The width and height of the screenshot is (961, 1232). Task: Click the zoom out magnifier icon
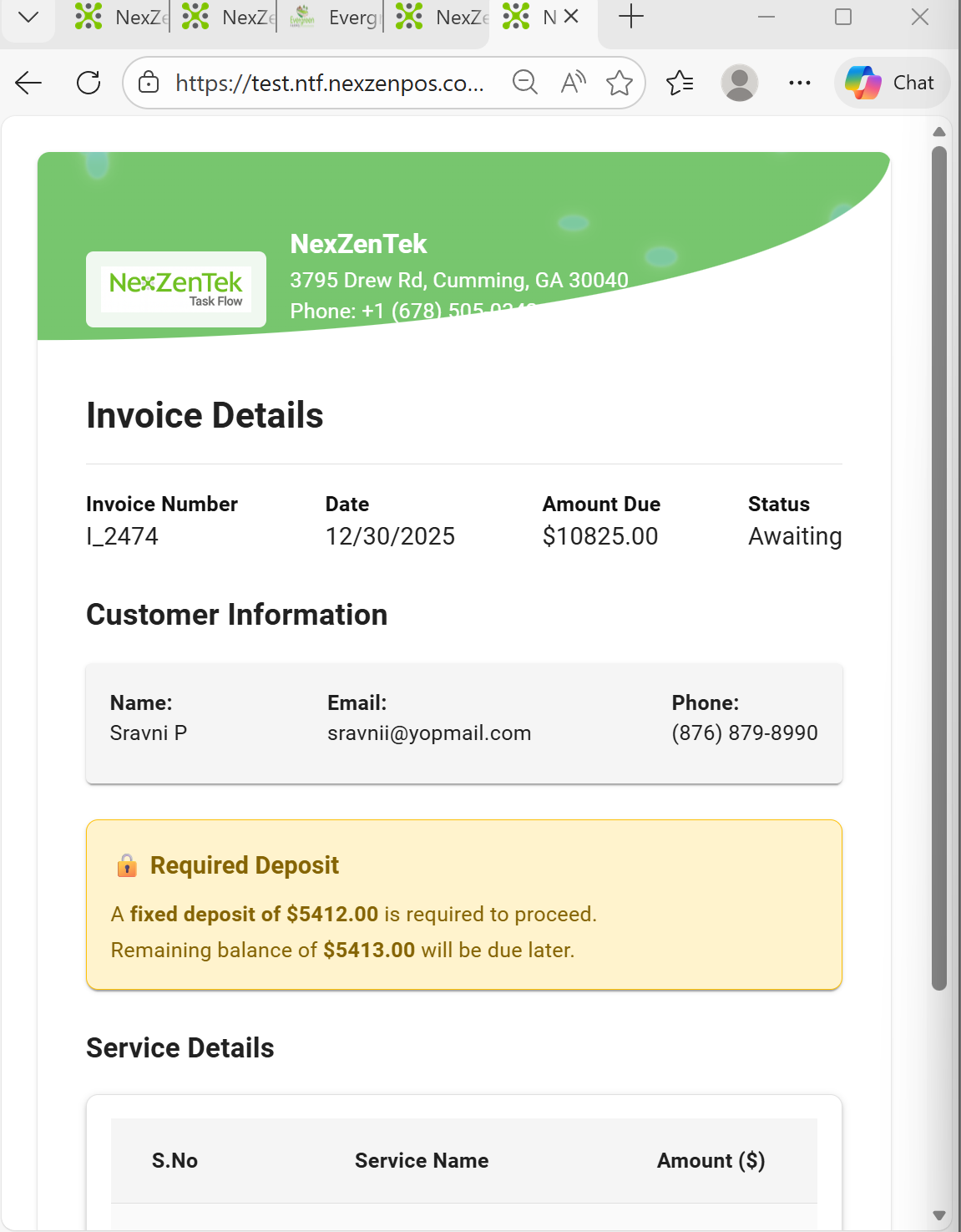[524, 83]
